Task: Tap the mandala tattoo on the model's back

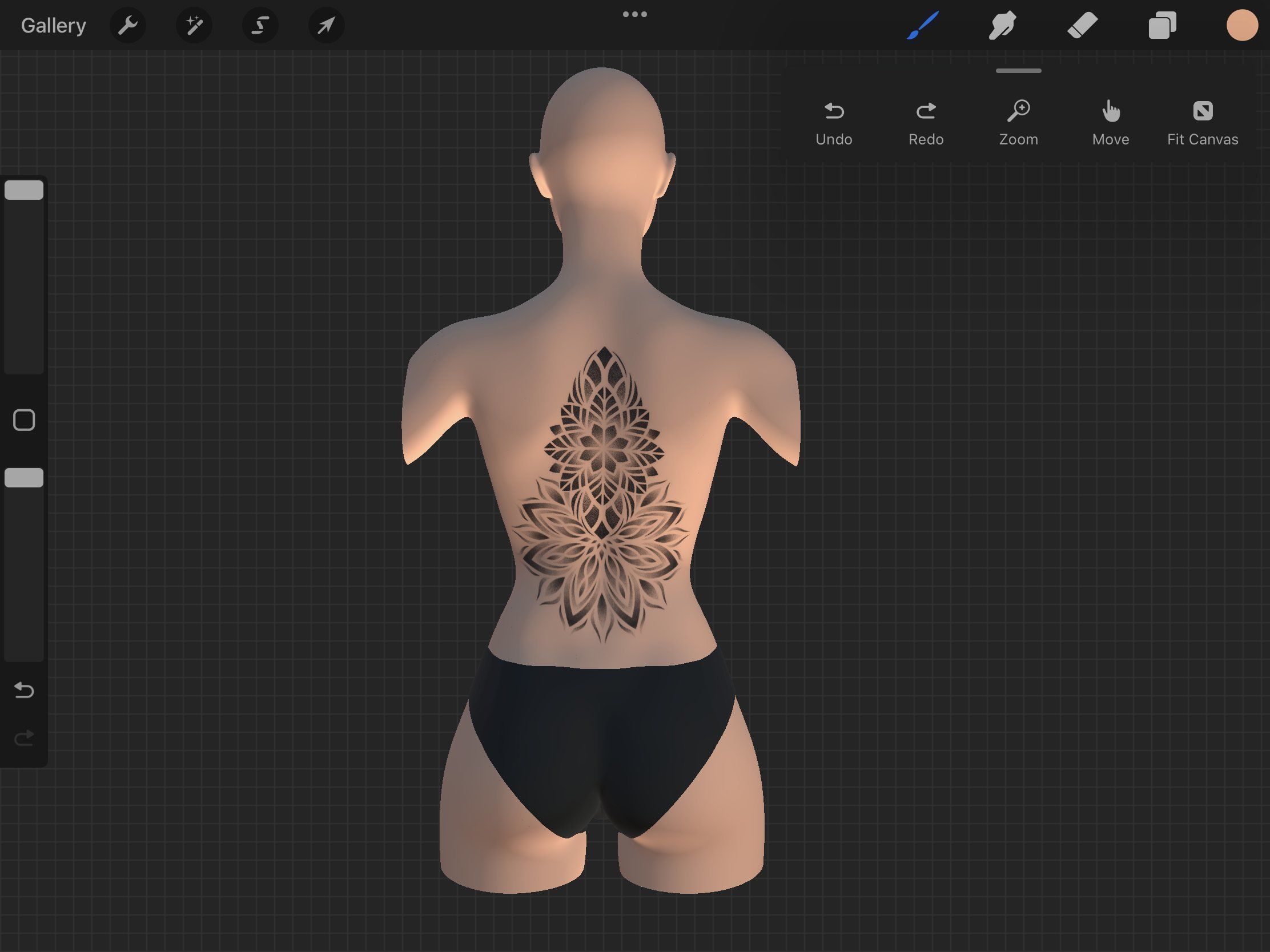Action: pos(601,495)
